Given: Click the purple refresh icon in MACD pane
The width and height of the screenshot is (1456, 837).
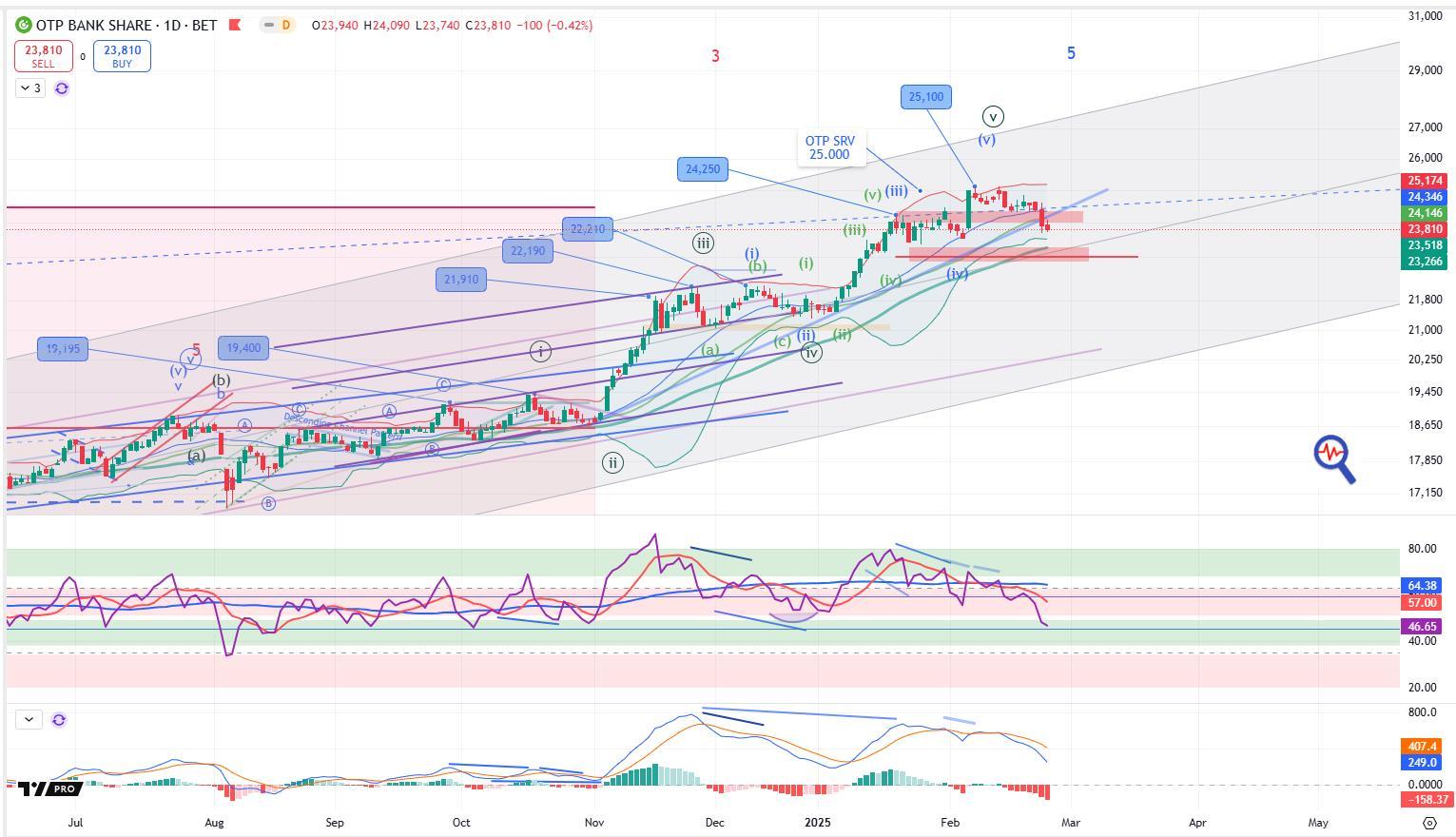Looking at the screenshot, I should (59, 720).
